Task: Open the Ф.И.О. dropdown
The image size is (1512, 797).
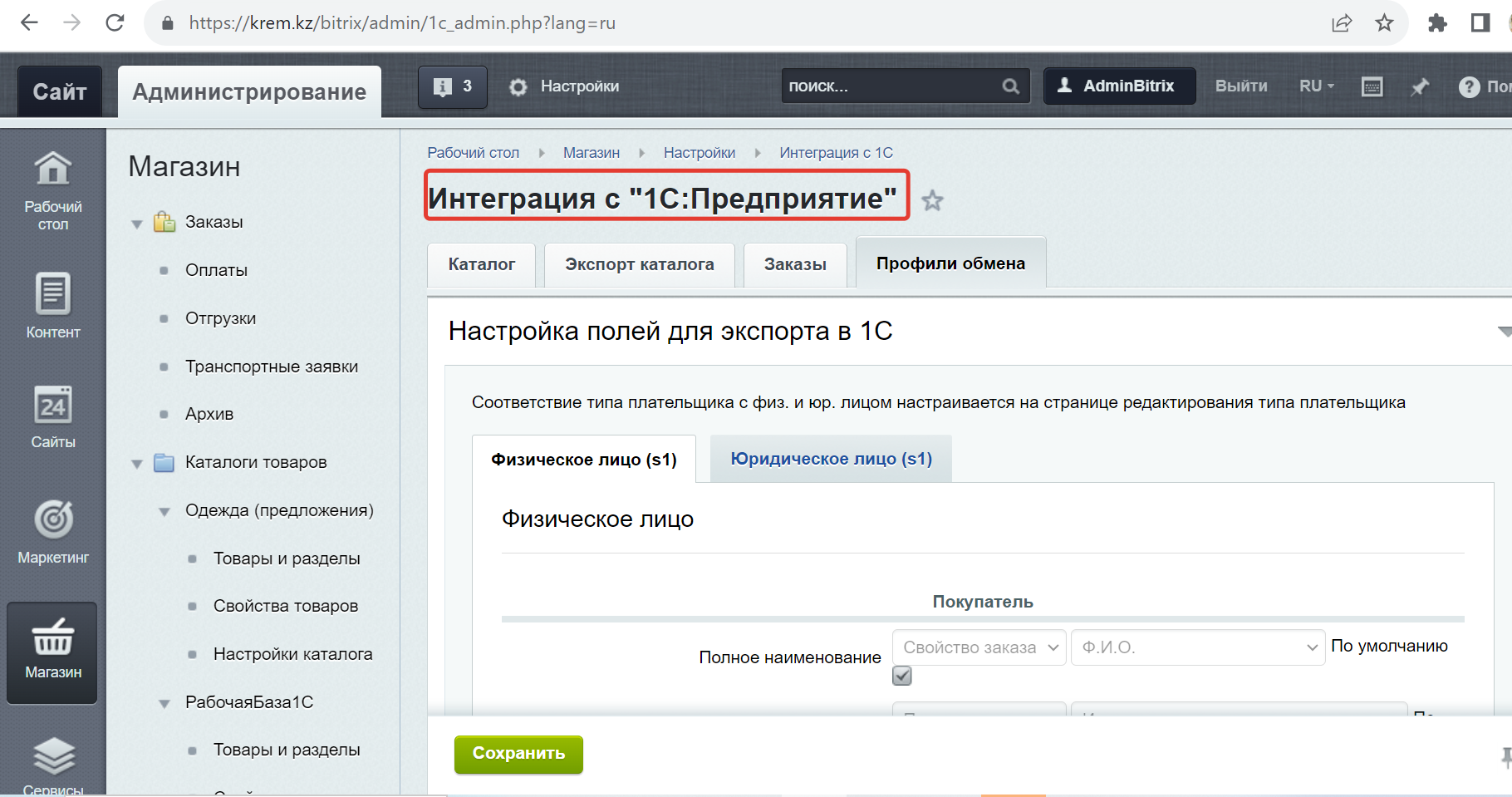Action: [1197, 647]
